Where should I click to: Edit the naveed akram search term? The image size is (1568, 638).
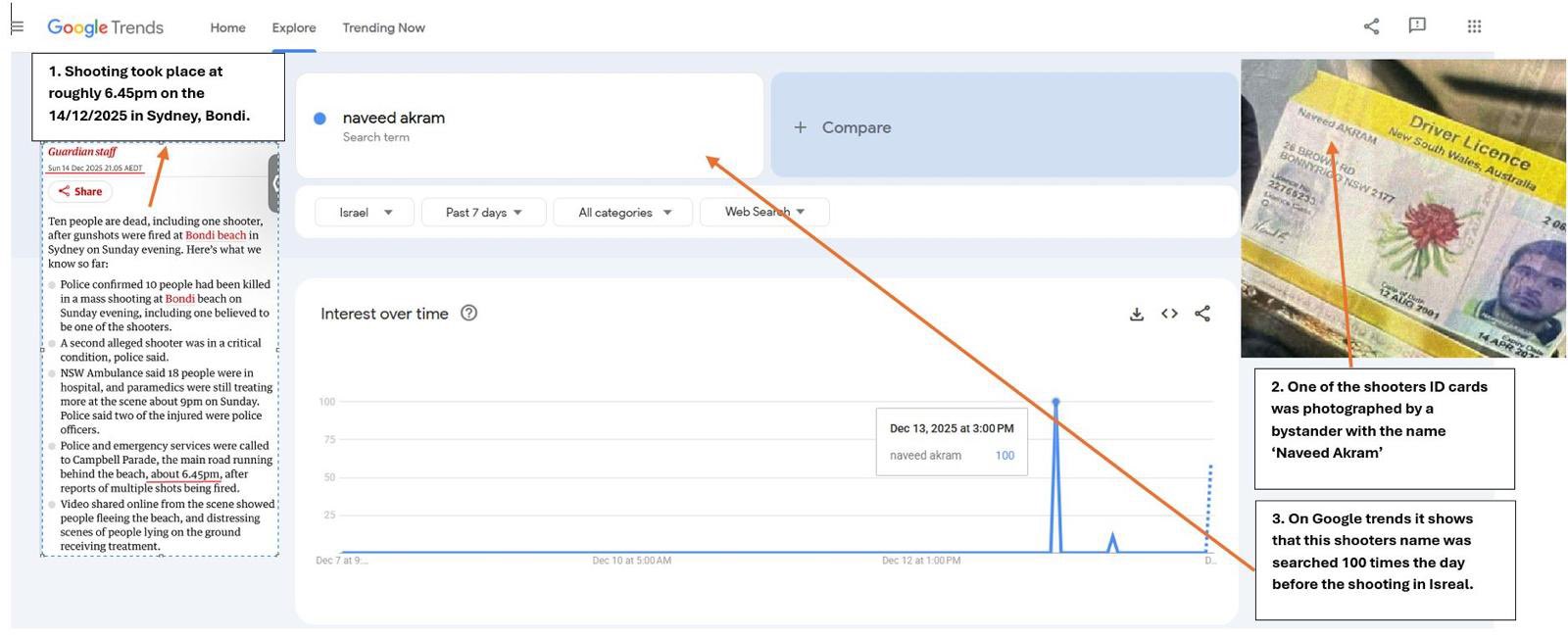click(393, 118)
